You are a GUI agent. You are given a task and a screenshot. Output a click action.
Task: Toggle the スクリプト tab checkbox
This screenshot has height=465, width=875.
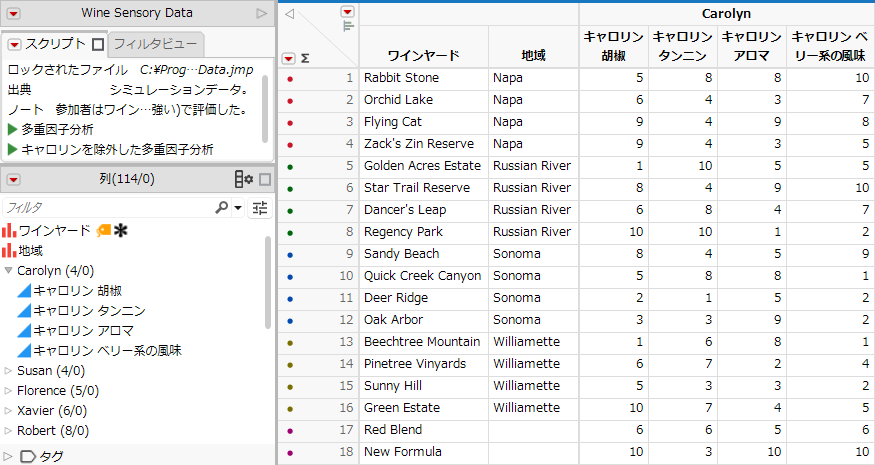[98, 44]
